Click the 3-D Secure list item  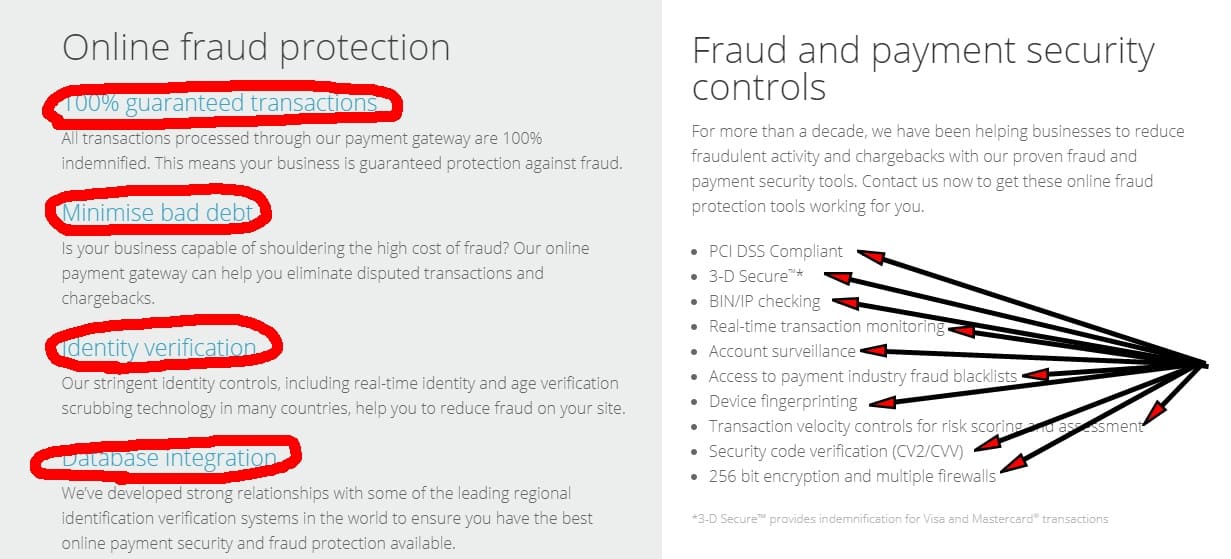pyautogui.click(x=757, y=276)
